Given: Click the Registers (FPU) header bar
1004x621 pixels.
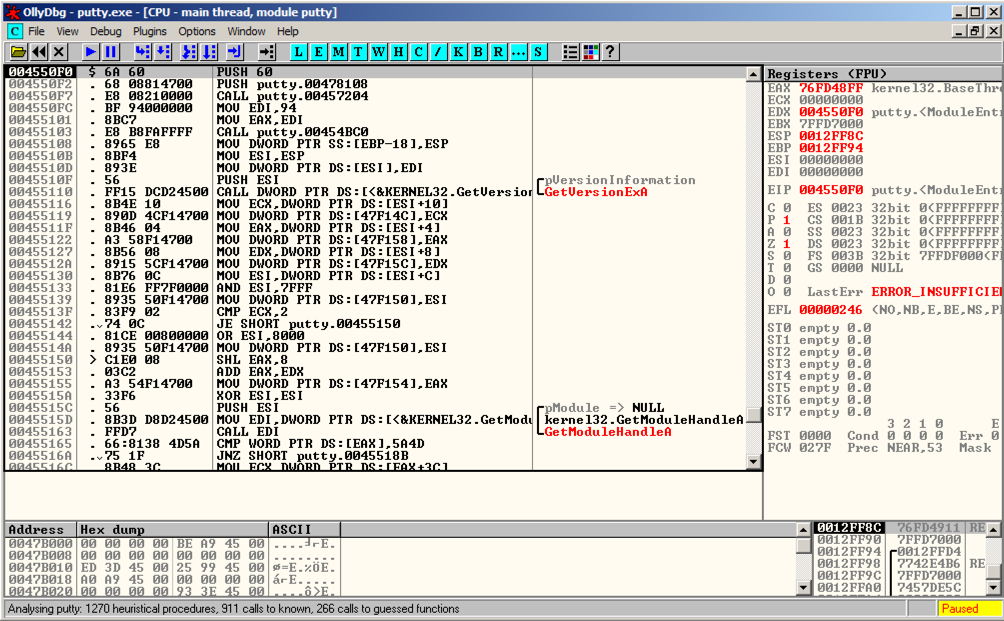Looking at the screenshot, I should pyautogui.click(x=880, y=74).
